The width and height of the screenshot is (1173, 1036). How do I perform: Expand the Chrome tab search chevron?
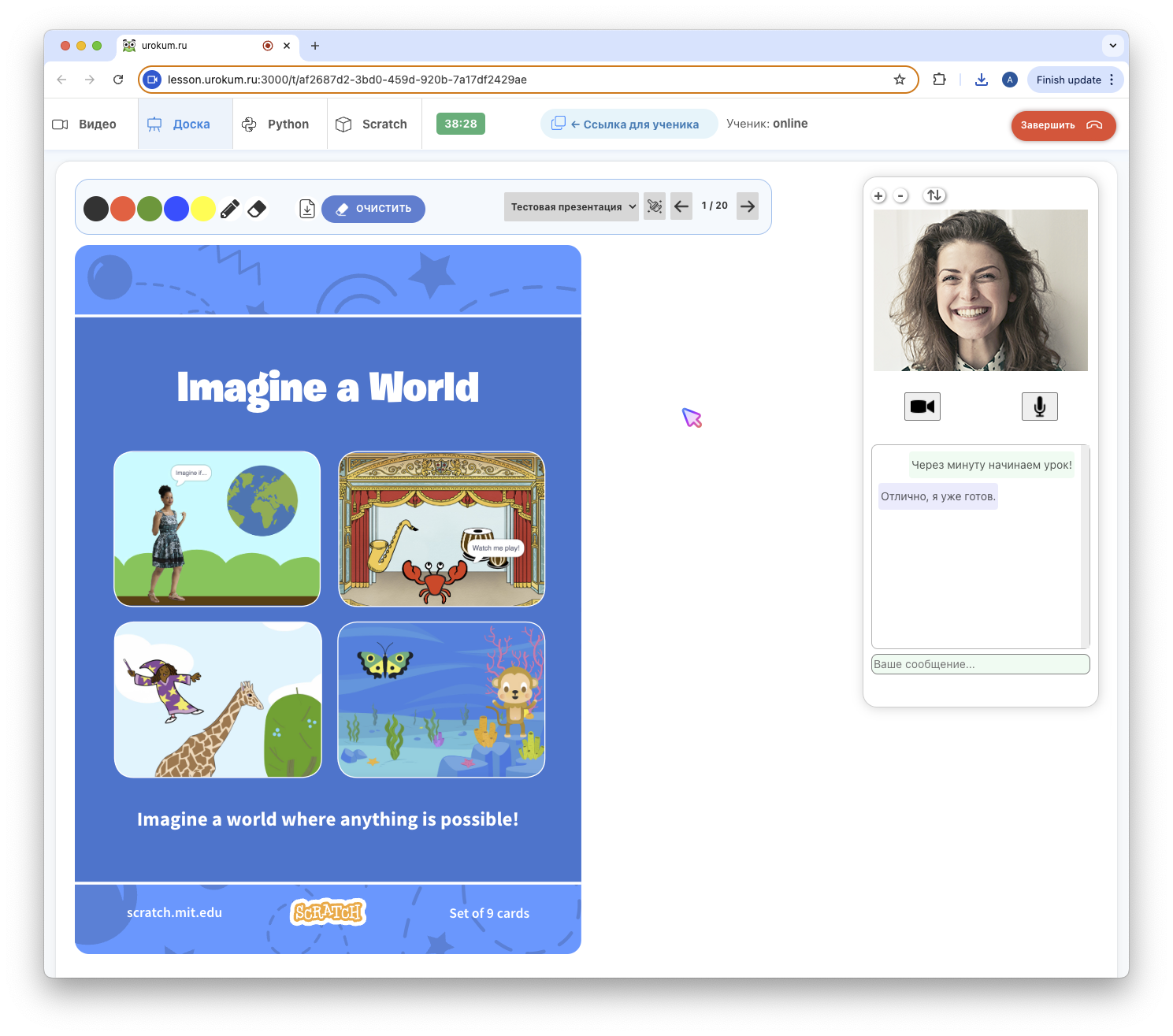tap(1112, 46)
